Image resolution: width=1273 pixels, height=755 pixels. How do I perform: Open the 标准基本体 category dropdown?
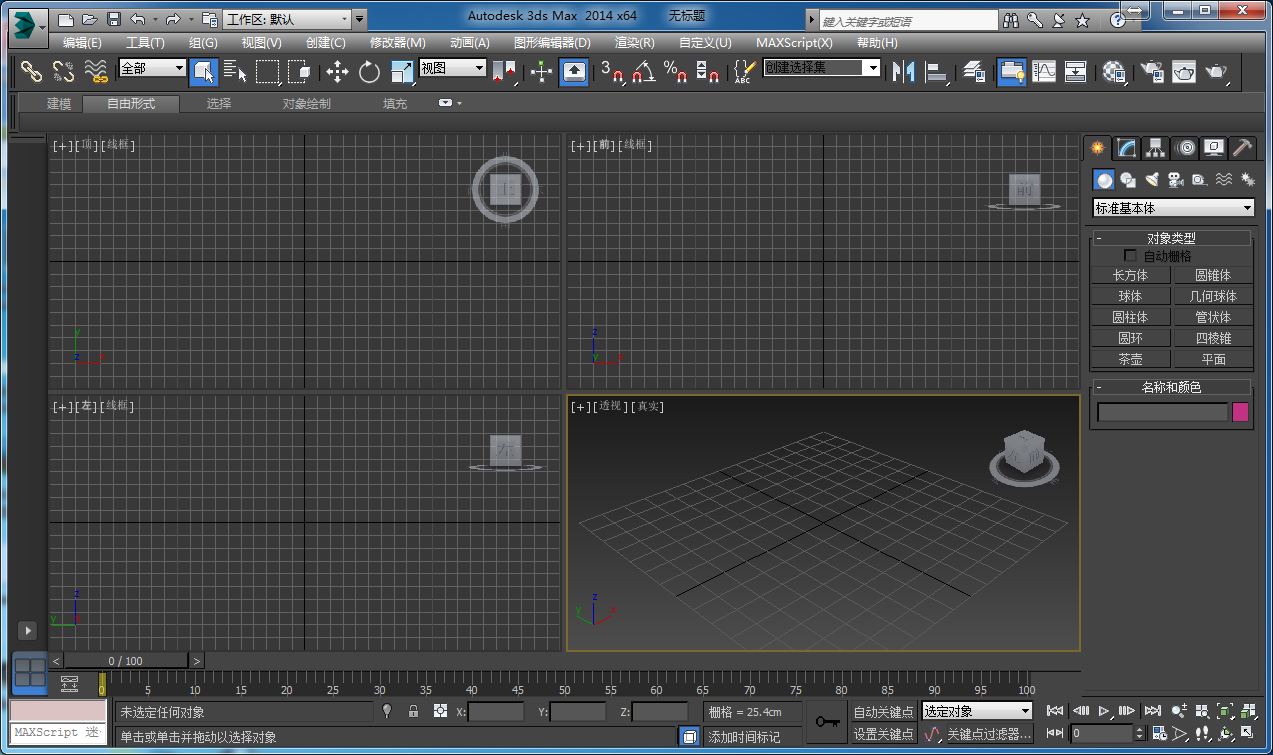point(1174,208)
